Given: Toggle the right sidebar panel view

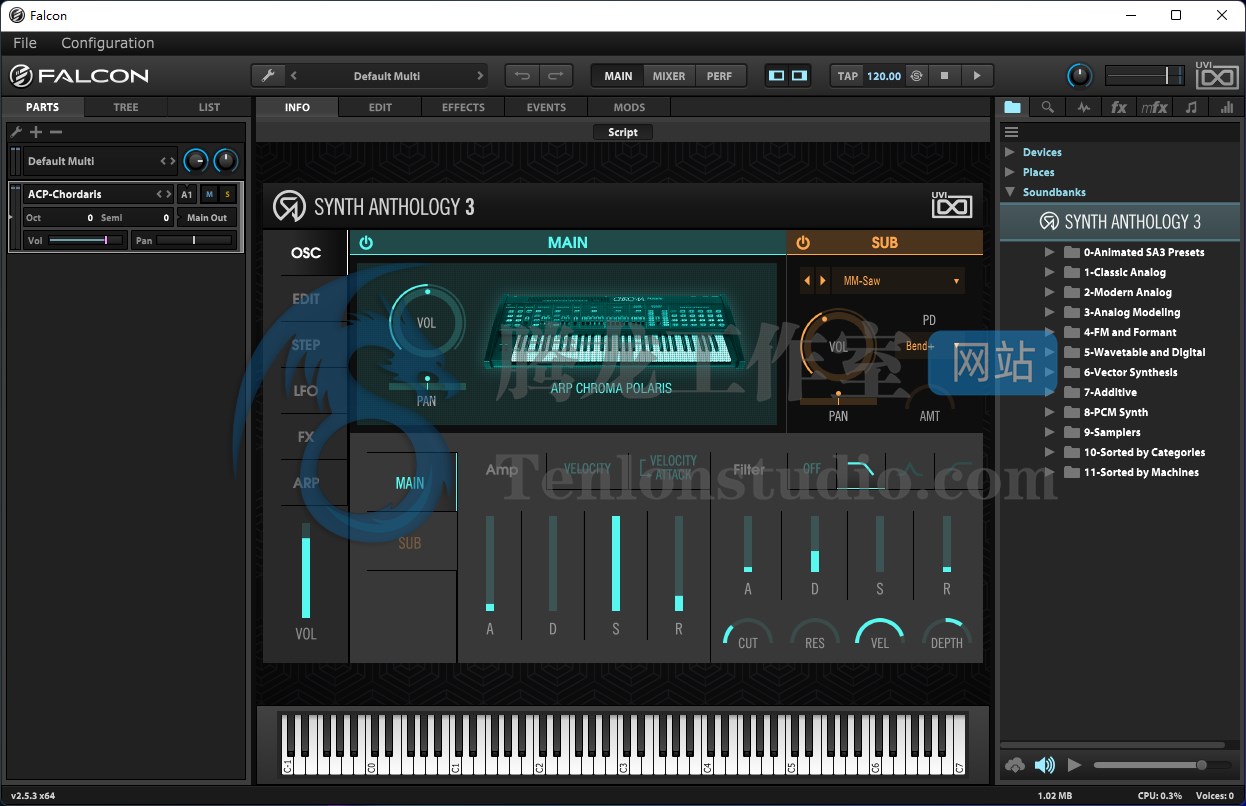Looking at the screenshot, I should (799, 76).
